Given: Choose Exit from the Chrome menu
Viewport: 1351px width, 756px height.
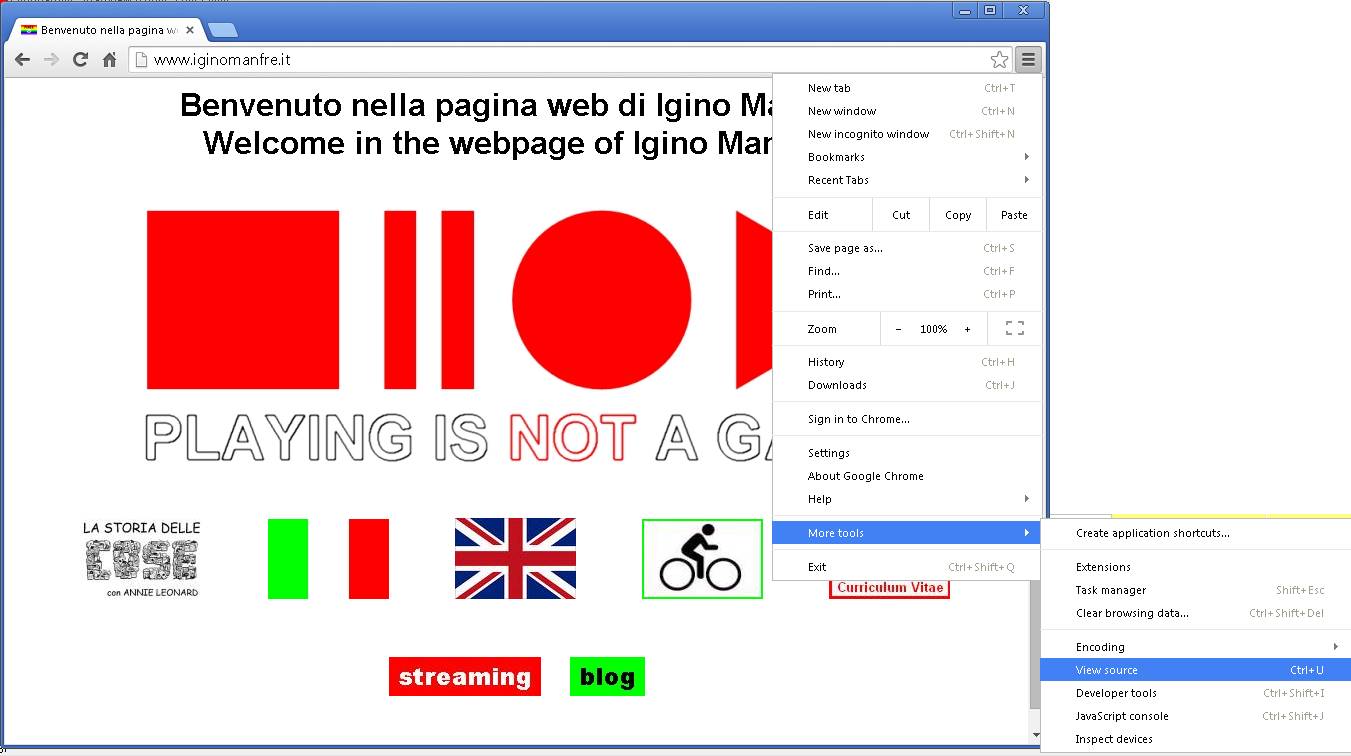Looking at the screenshot, I should click(x=907, y=567).
